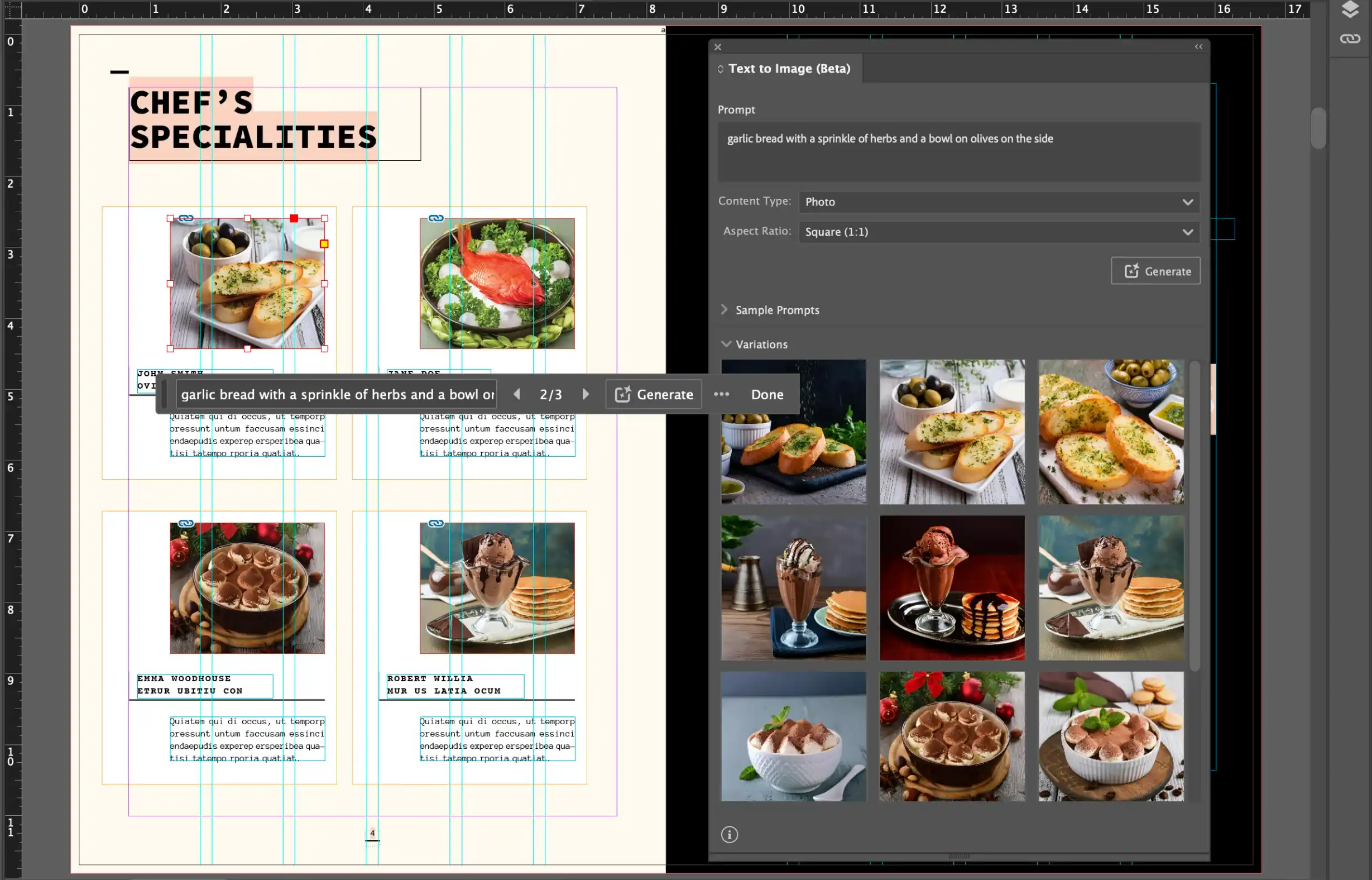Open the Aspect Ratio dropdown

tap(999, 232)
